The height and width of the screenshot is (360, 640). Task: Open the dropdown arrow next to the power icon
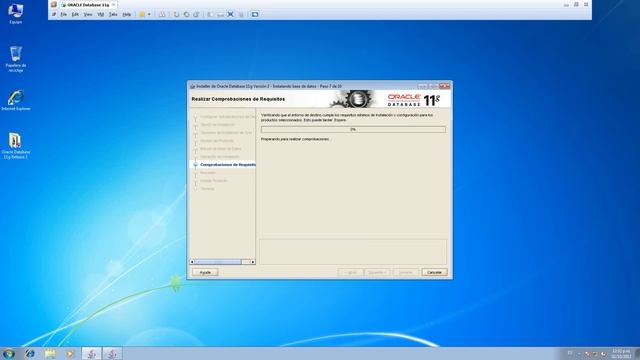coord(149,14)
